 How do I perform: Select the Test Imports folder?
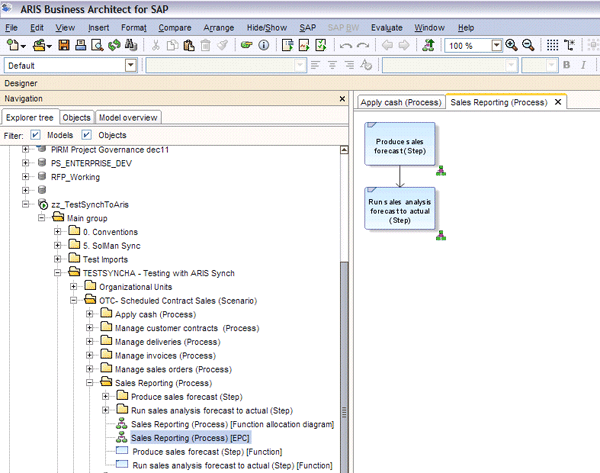click(x=105, y=259)
